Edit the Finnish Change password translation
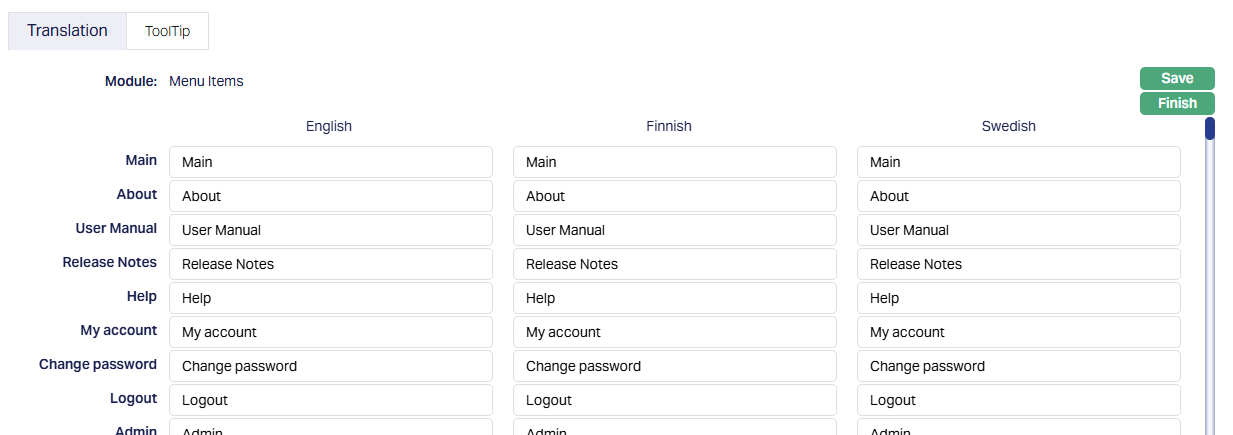This screenshot has height=435, width=1233. tap(674, 366)
